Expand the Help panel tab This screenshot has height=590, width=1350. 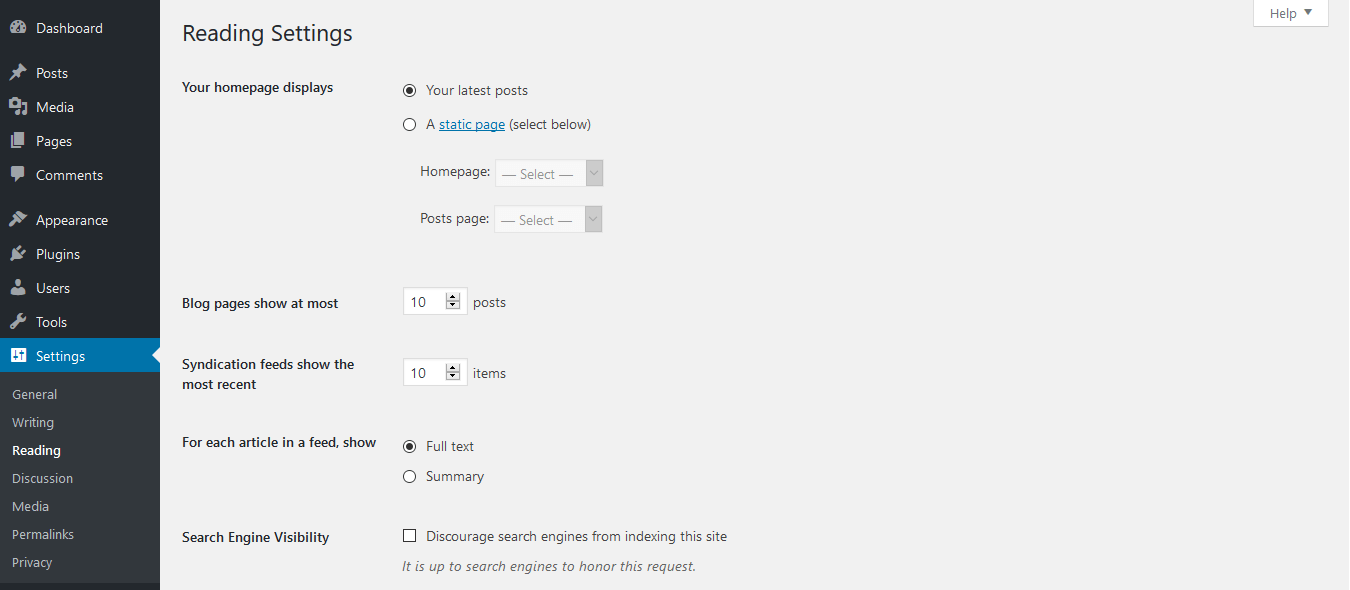(1290, 13)
